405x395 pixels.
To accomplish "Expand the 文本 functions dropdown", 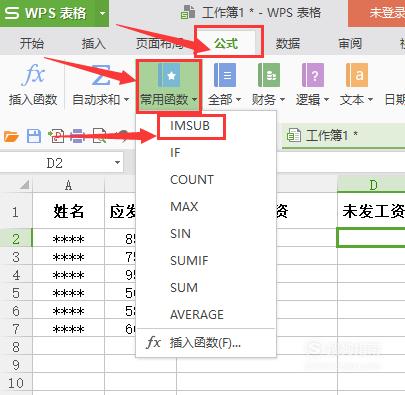I will (370, 100).
